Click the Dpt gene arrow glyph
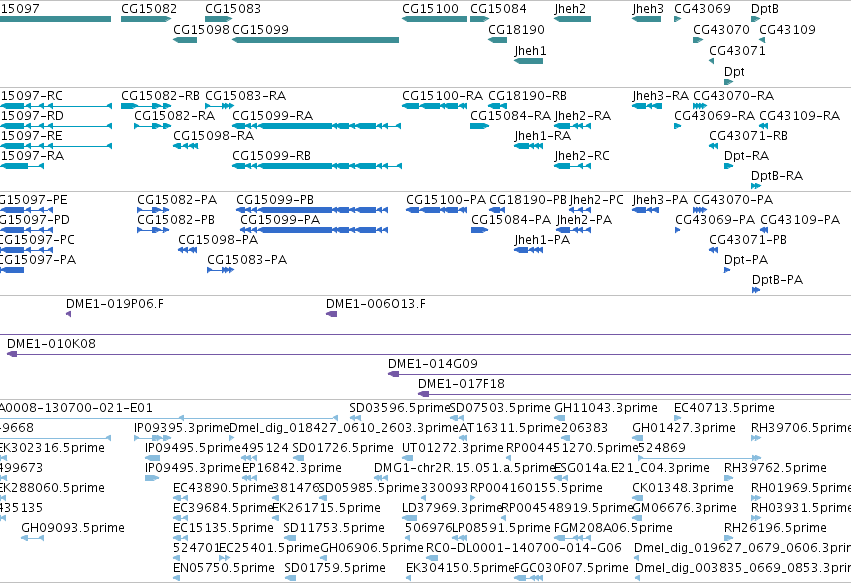 (728, 83)
